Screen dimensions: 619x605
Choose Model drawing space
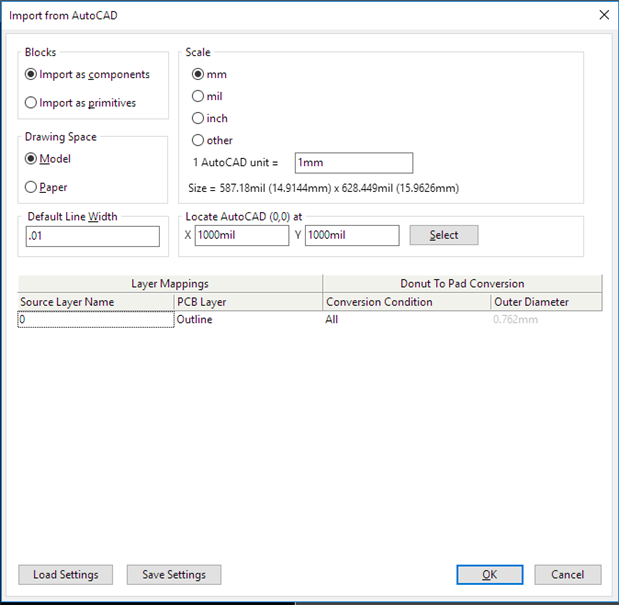[48, 159]
